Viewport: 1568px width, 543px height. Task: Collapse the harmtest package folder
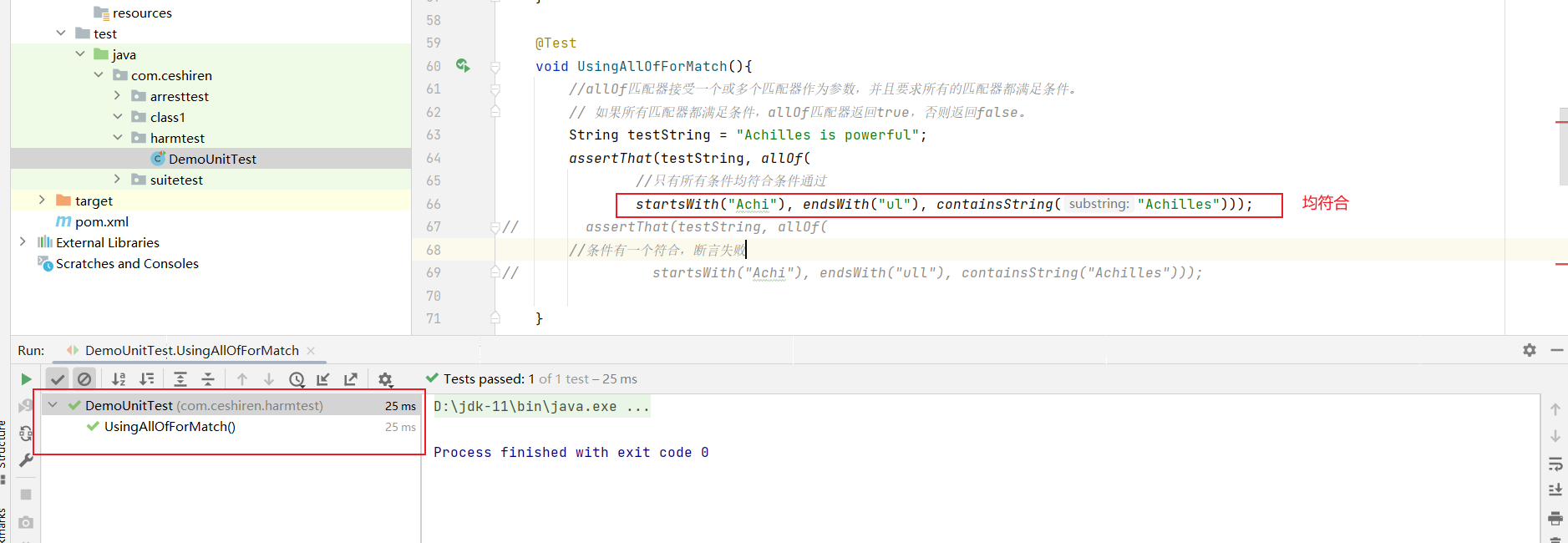coord(118,138)
